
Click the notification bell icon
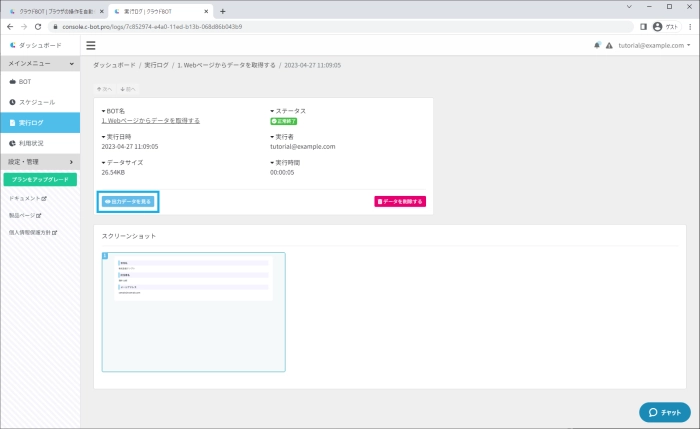[x=597, y=45]
